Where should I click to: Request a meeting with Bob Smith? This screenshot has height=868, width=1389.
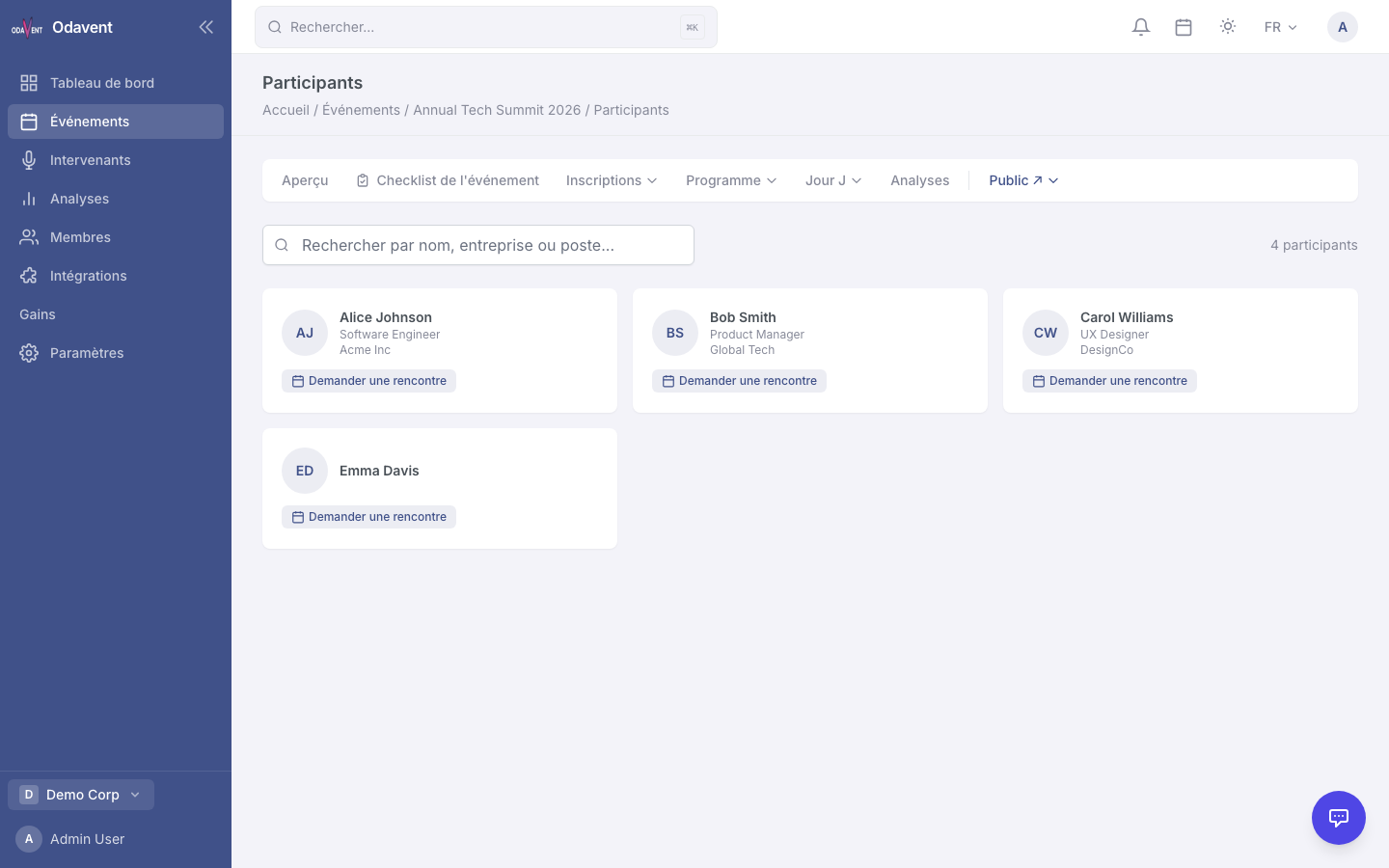739,381
